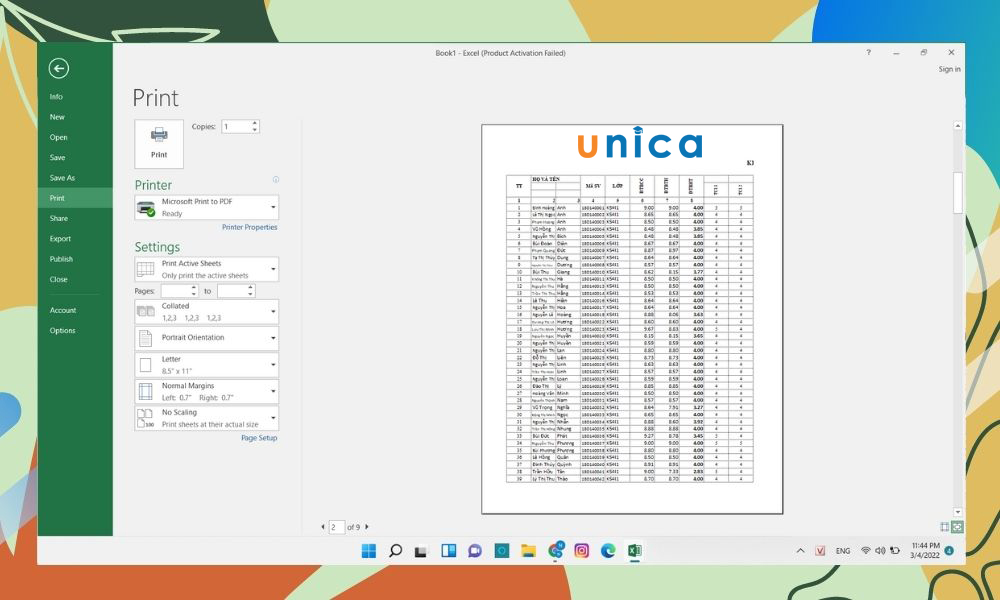1000x600 pixels.
Task: Toggle Show Margins icon below the preview
Action: point(945,527)
